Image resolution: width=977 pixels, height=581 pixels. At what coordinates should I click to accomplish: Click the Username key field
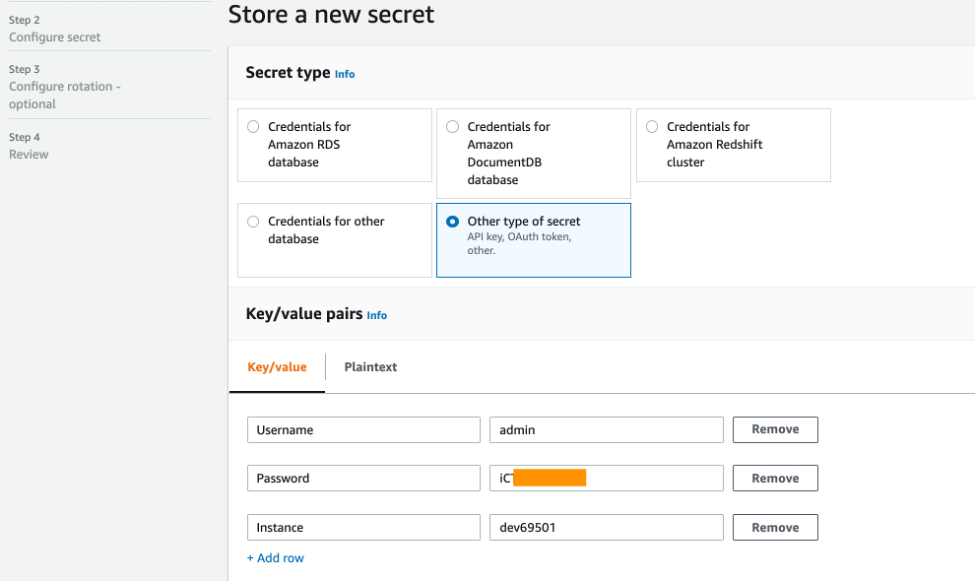363,430
